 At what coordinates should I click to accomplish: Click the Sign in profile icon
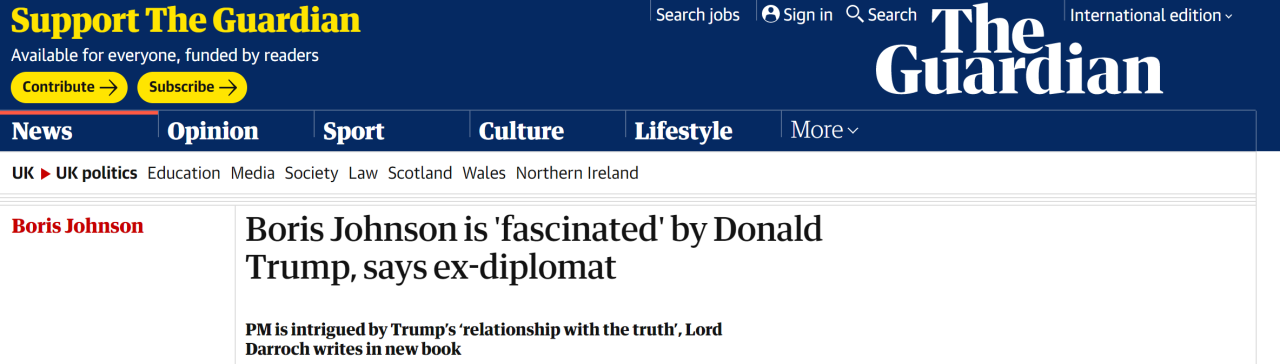770,14
